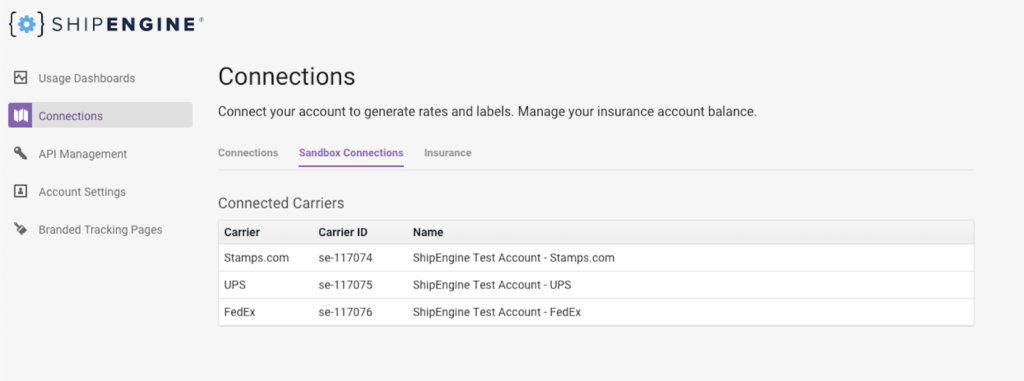Click carrier ID se-117074
The image size is (1024, 381).
345,258
